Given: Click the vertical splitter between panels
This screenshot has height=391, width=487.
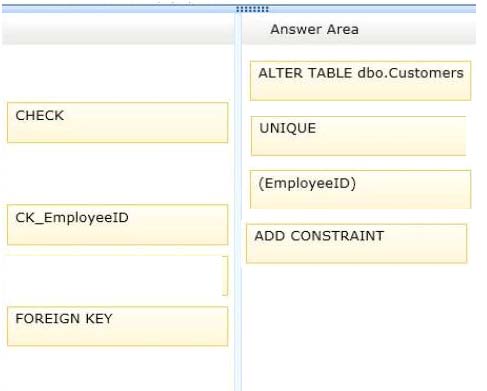Looking at the screenshot, I should coord(238,200).
